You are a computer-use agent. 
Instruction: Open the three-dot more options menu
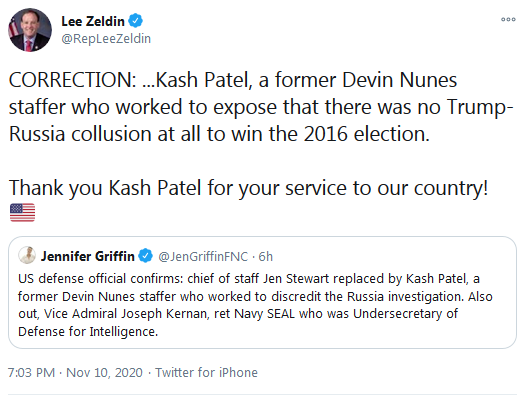tap(508, 20)
